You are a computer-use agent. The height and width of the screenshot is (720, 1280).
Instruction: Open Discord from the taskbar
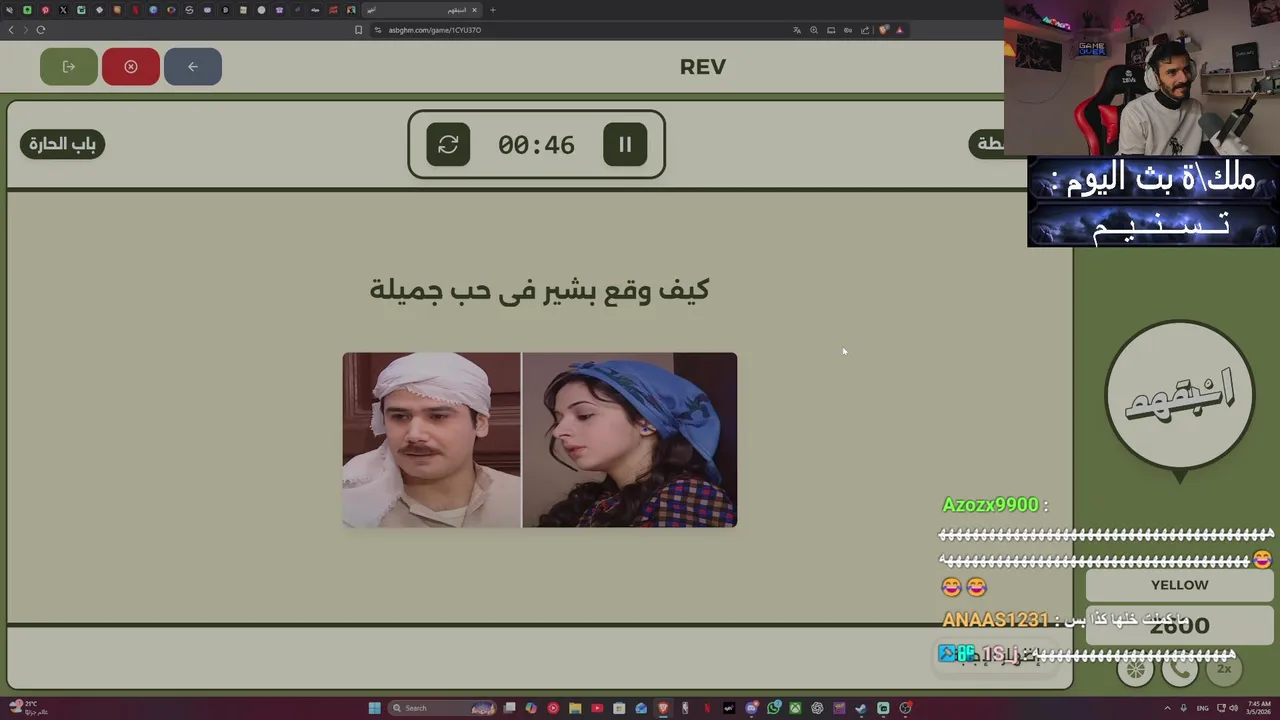752,708
